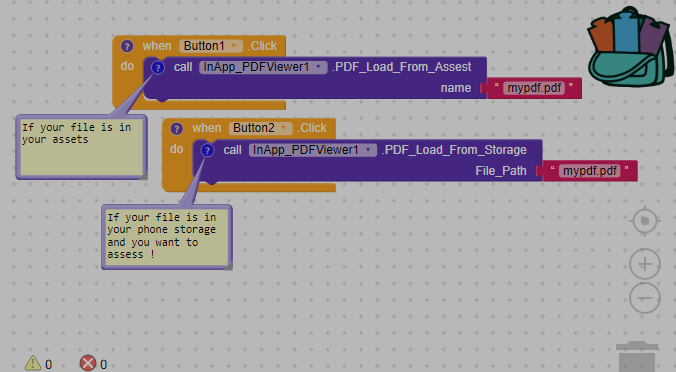Edit the mypdf.pdf text beside name
This screenshot has height=372, width=676.
(x=534, y=88)
